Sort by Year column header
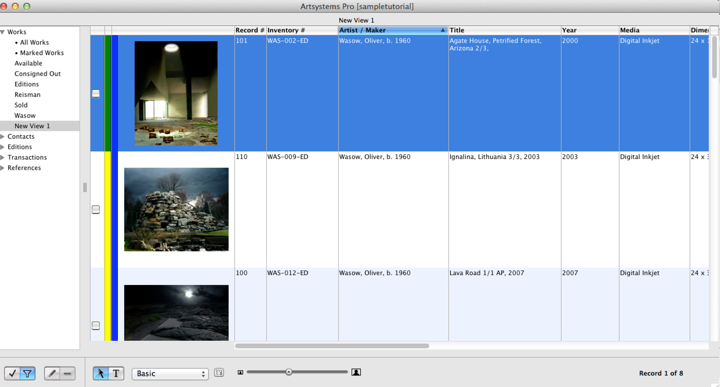720x387 pixels. point(590,30)
